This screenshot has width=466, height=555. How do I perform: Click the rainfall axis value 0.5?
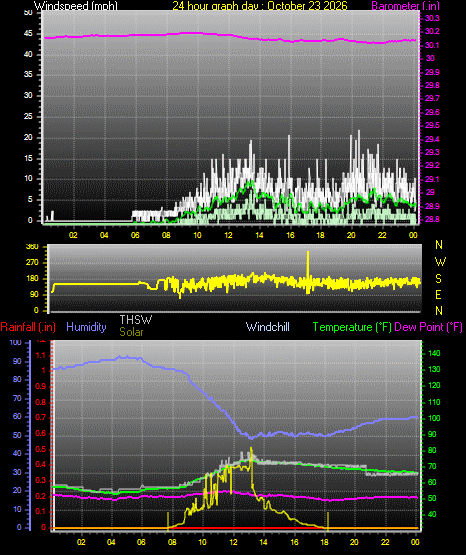(x=41, y=449)
